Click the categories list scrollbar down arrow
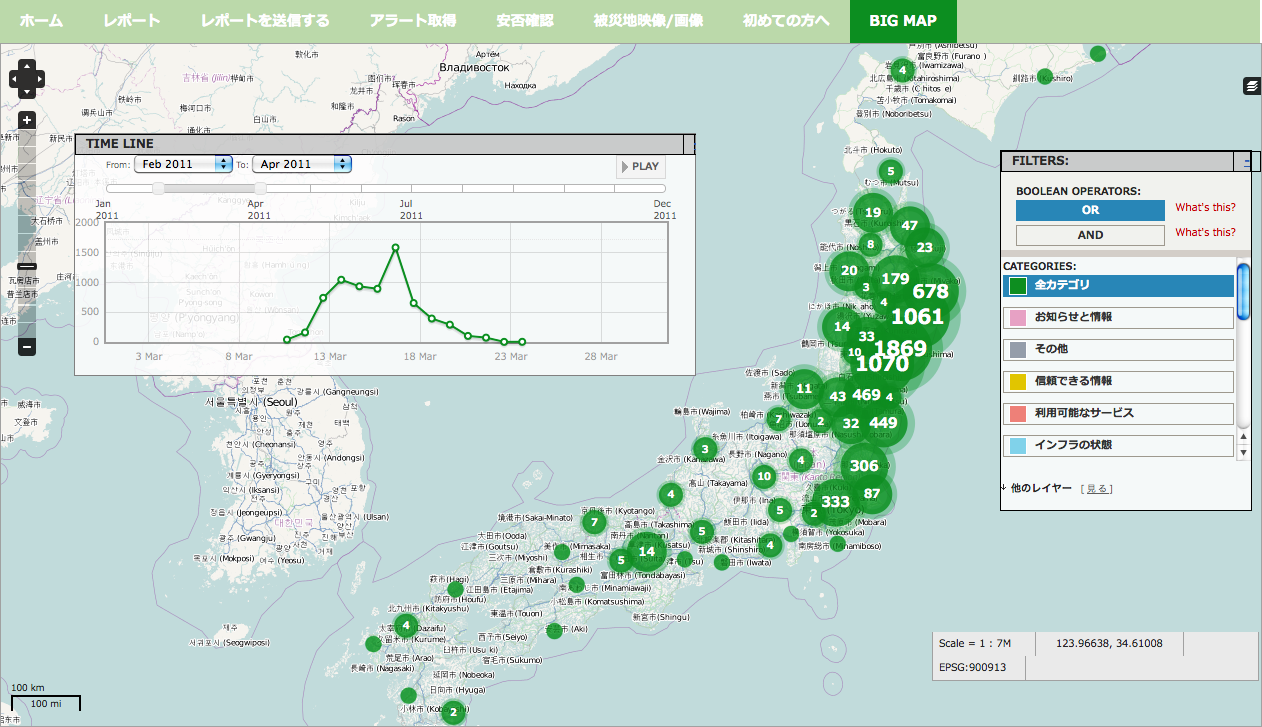Viewport: 1262px width, 727px height. point(1244,452)
